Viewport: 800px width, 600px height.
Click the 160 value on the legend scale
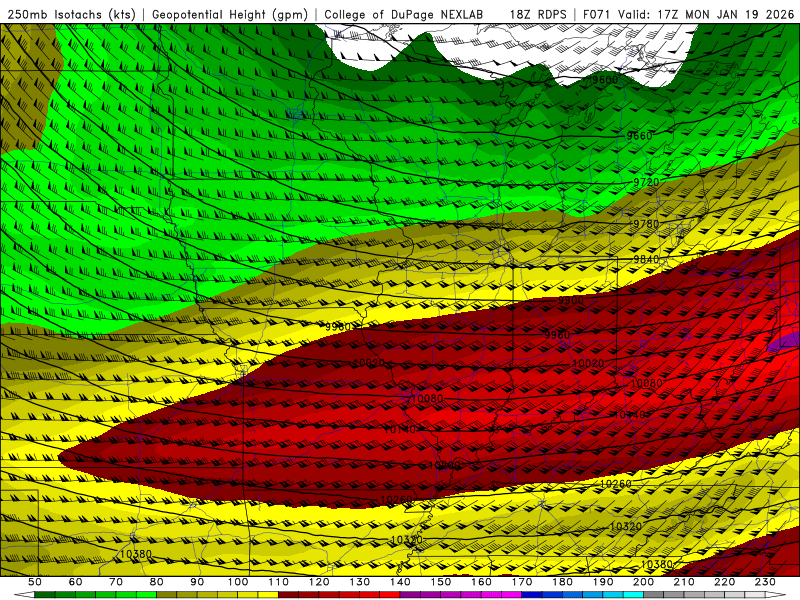pos(481,582)
